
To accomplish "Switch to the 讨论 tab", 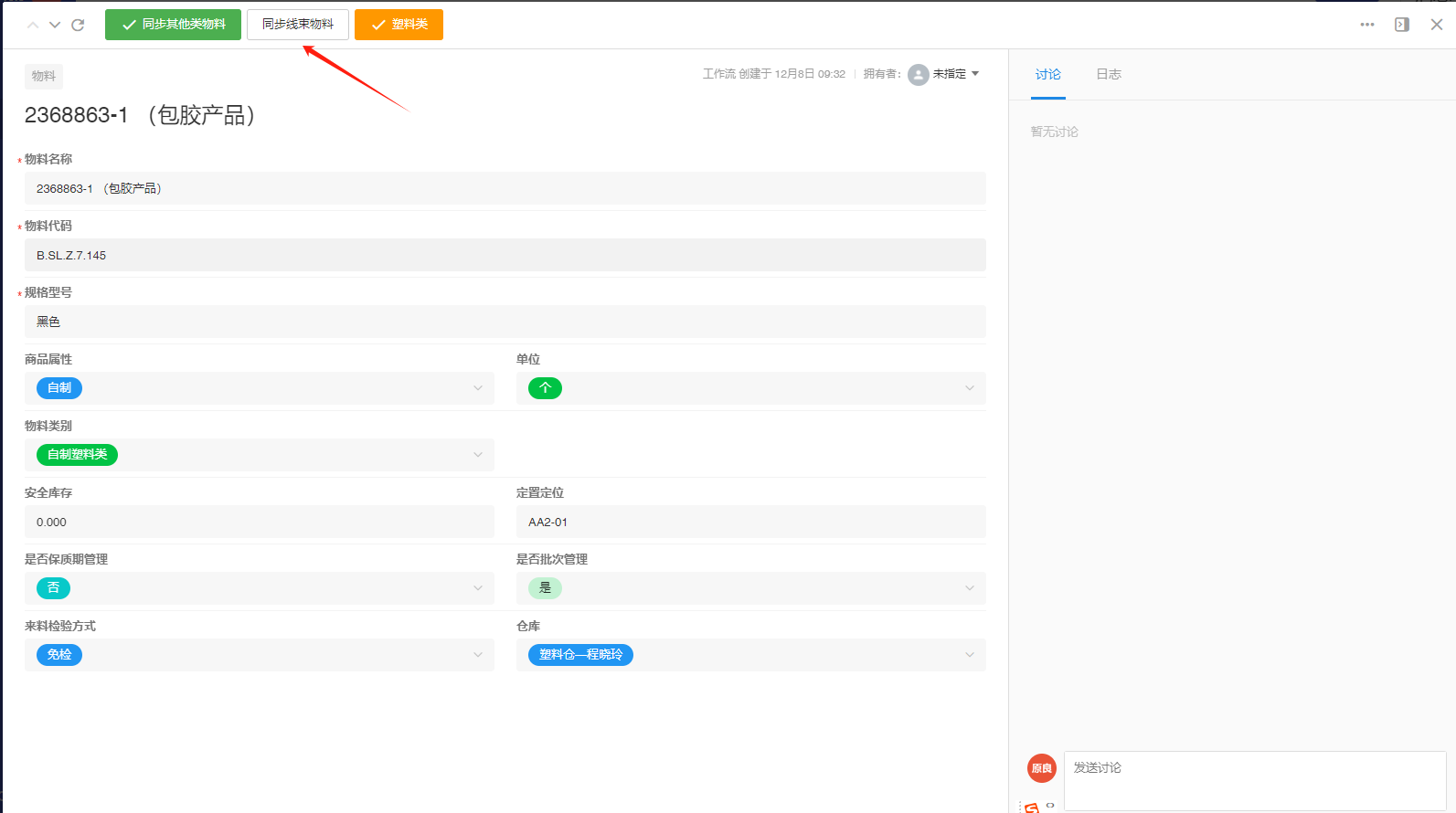I will tap(1047, 74).
